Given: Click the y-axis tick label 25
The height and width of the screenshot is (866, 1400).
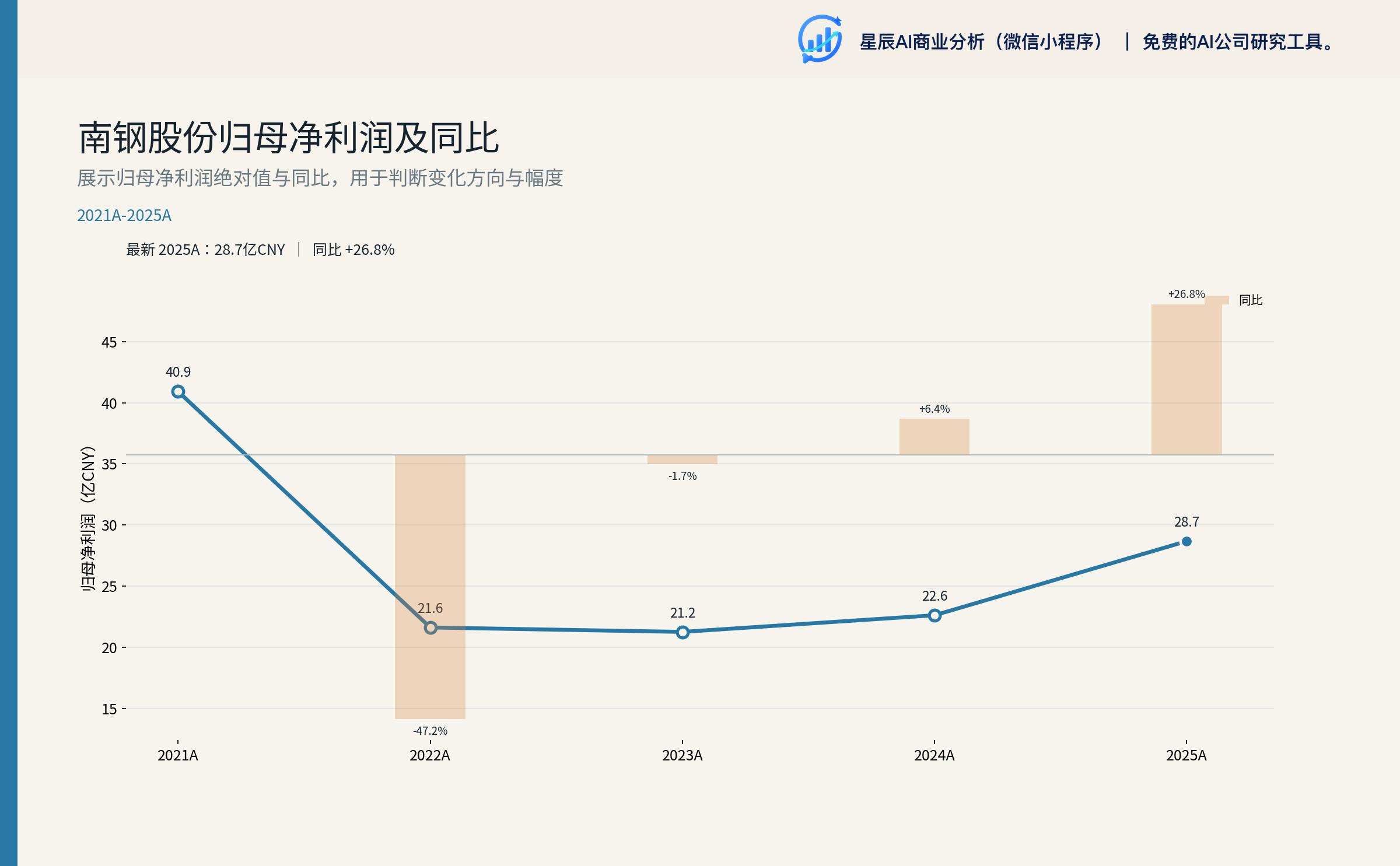Looking at the screenshot, I should (109, 587).
